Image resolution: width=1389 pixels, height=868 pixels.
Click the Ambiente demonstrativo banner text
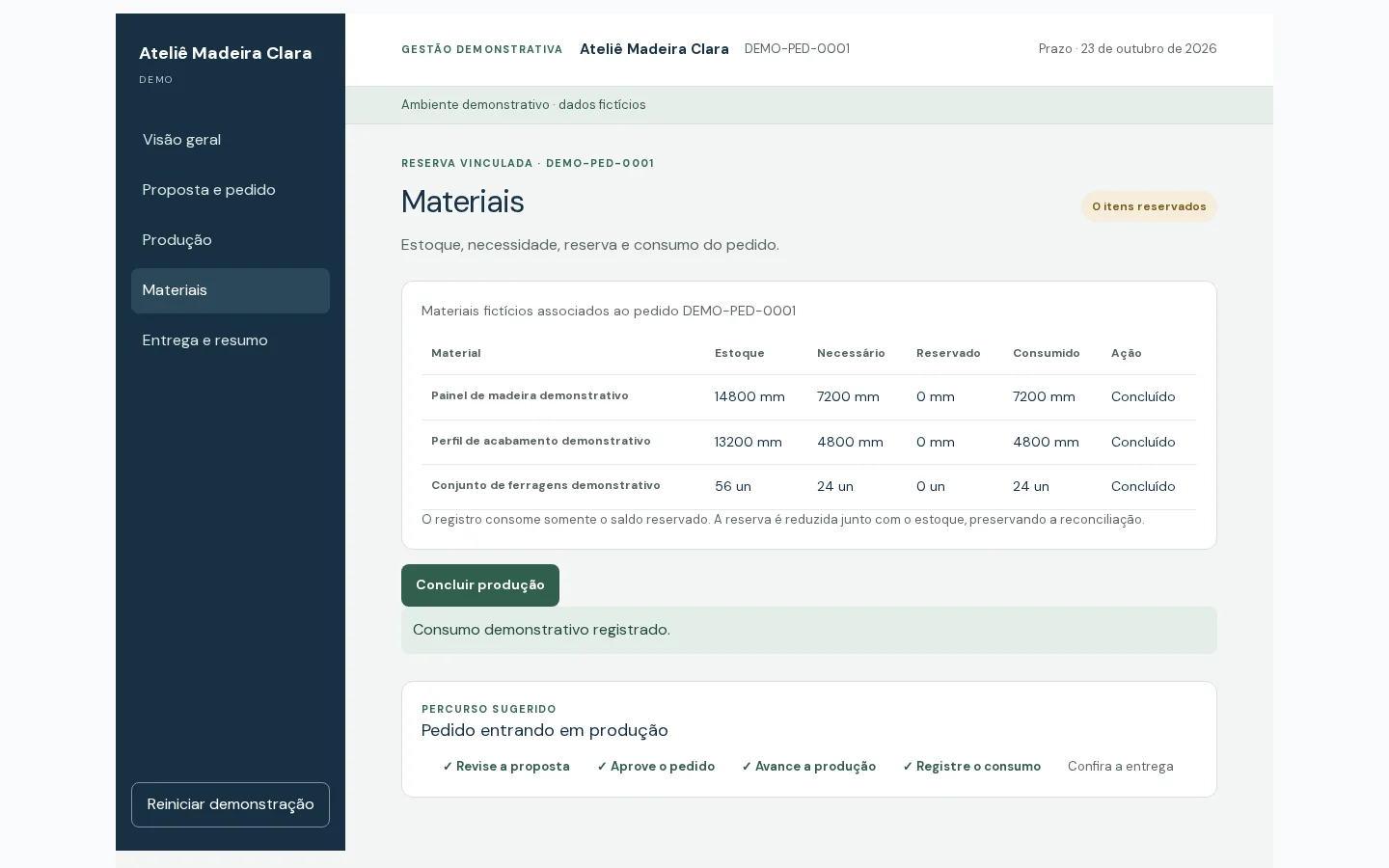coord(524,105)
